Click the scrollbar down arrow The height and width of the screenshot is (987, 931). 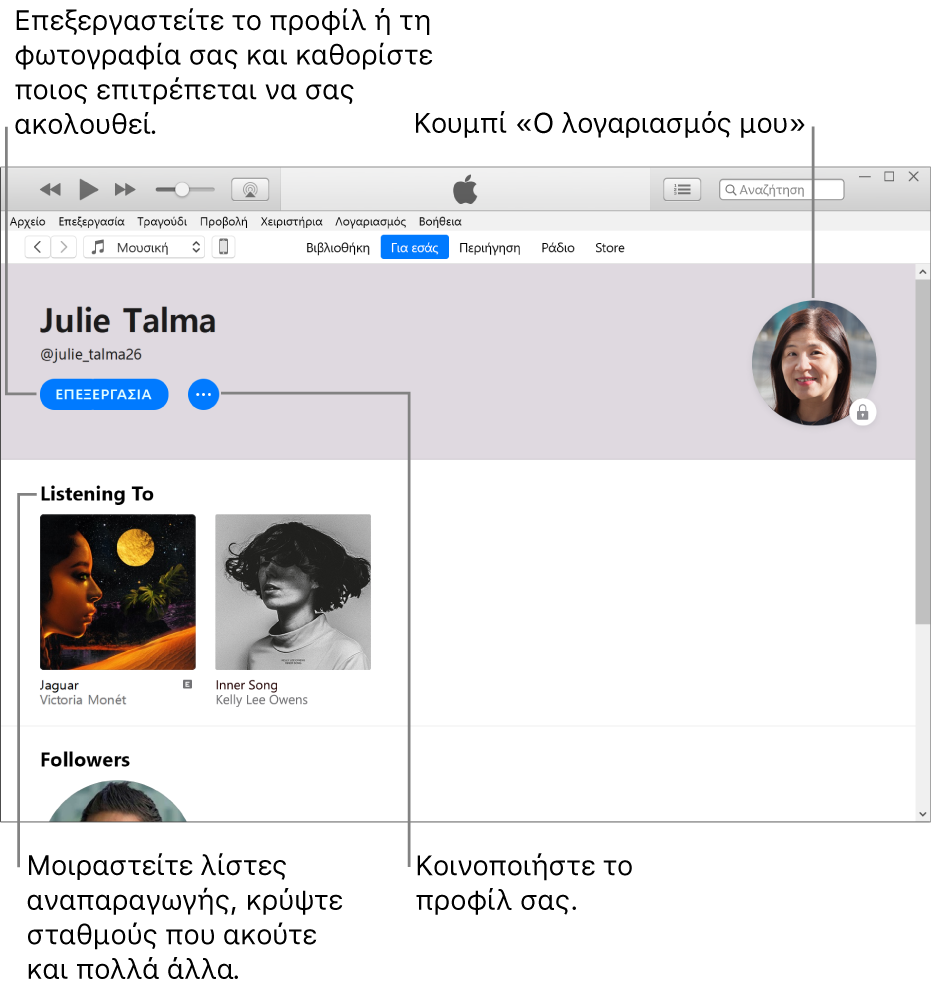pyautogui.click(x=923, y=814)
